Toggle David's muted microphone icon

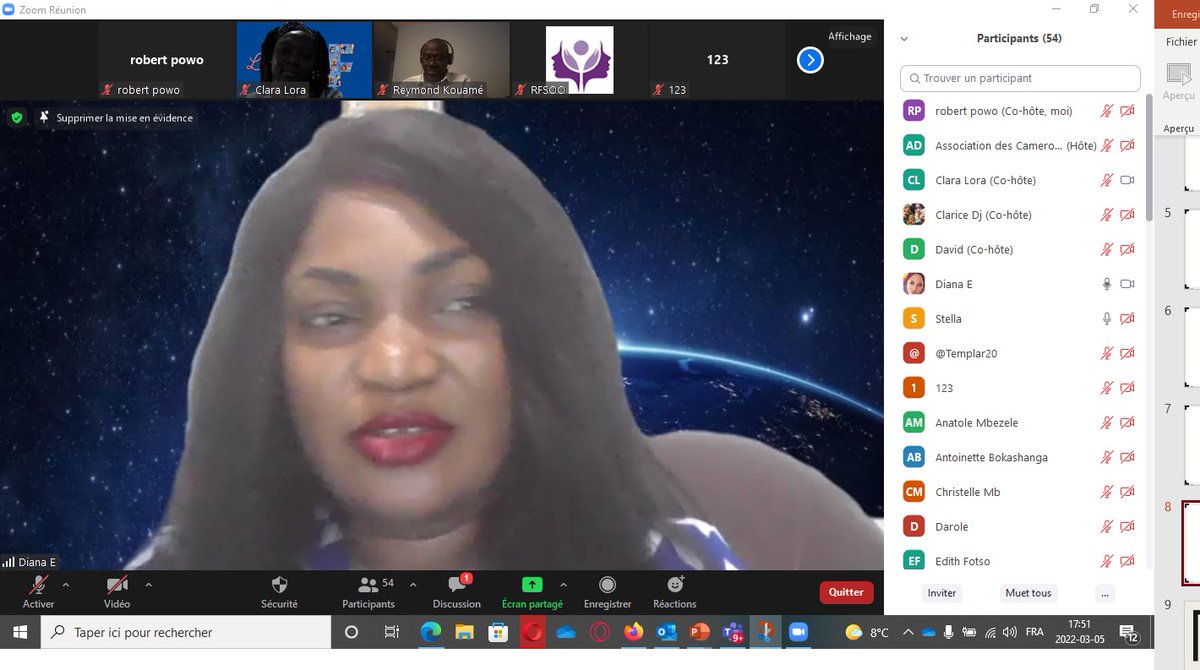coord(1107,249)
